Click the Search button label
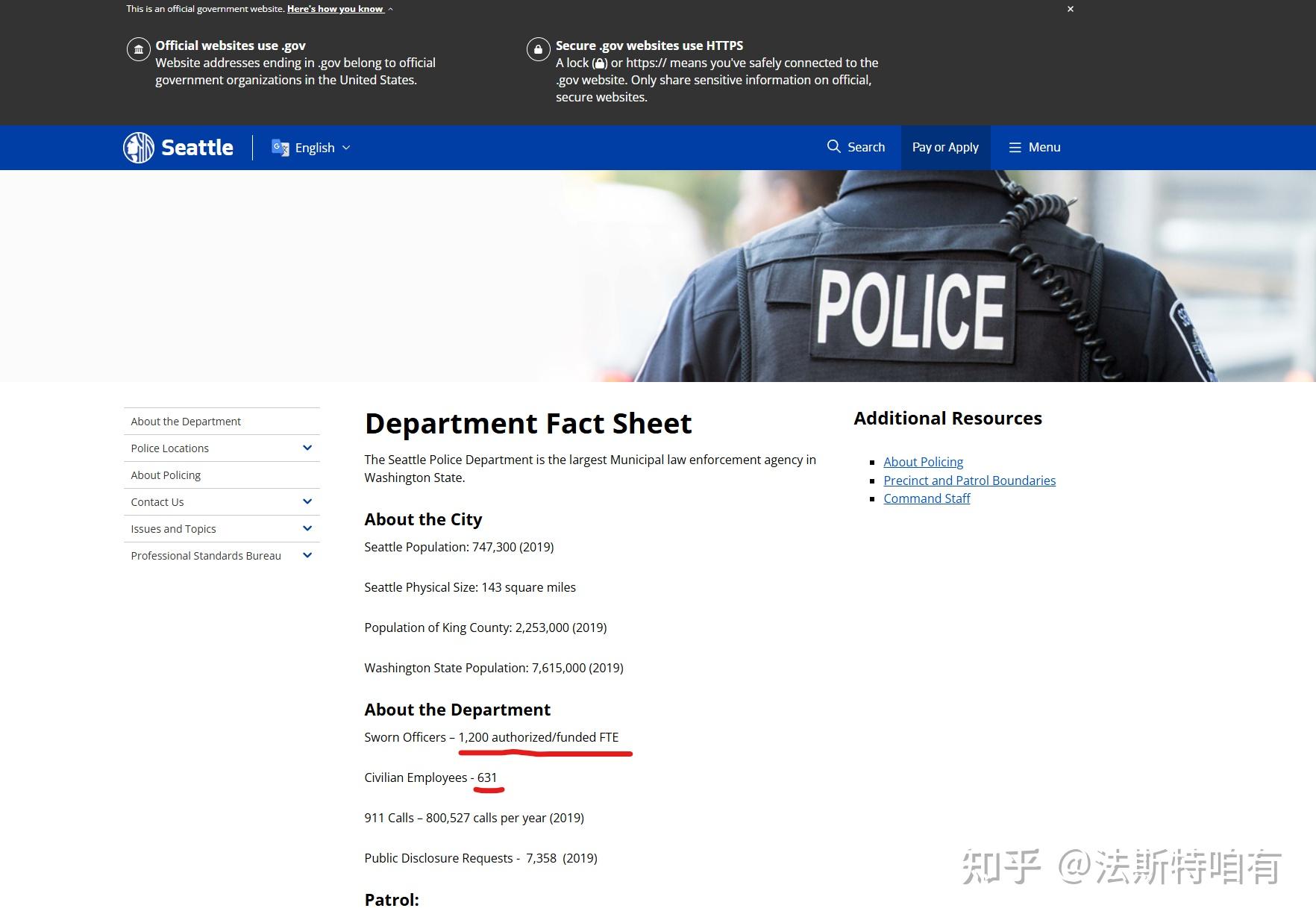Screen dimensions: 1316x920 pos(866,147)
